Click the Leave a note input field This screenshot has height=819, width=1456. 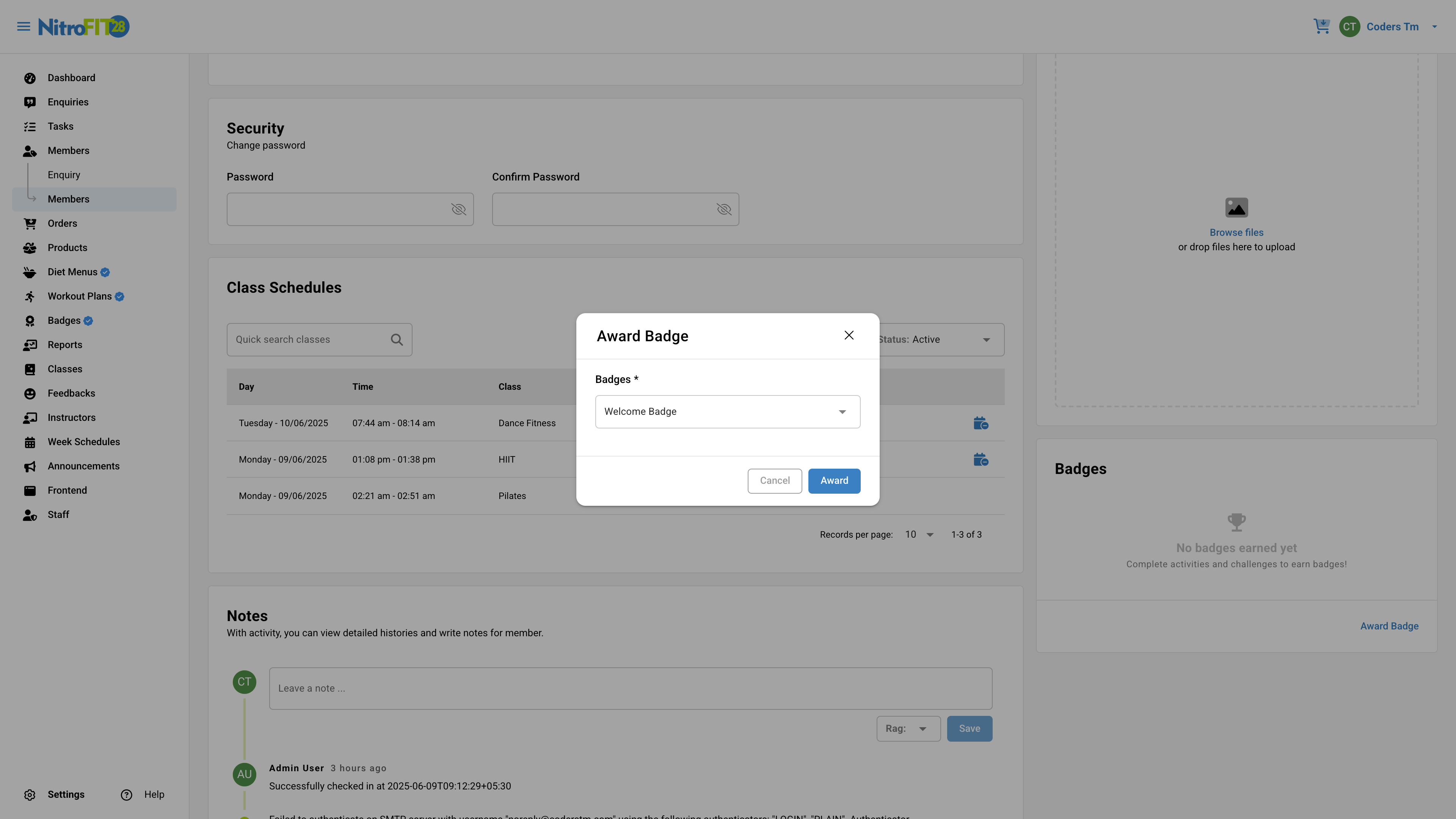coord(630,688)
